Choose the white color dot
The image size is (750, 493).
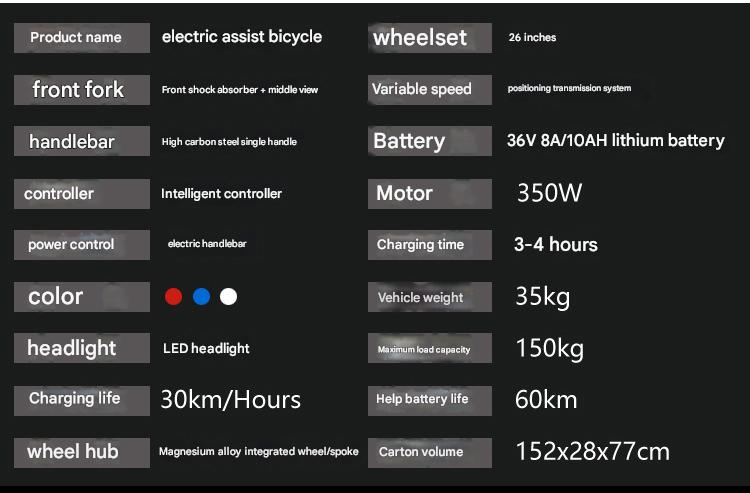pos(229,296)
